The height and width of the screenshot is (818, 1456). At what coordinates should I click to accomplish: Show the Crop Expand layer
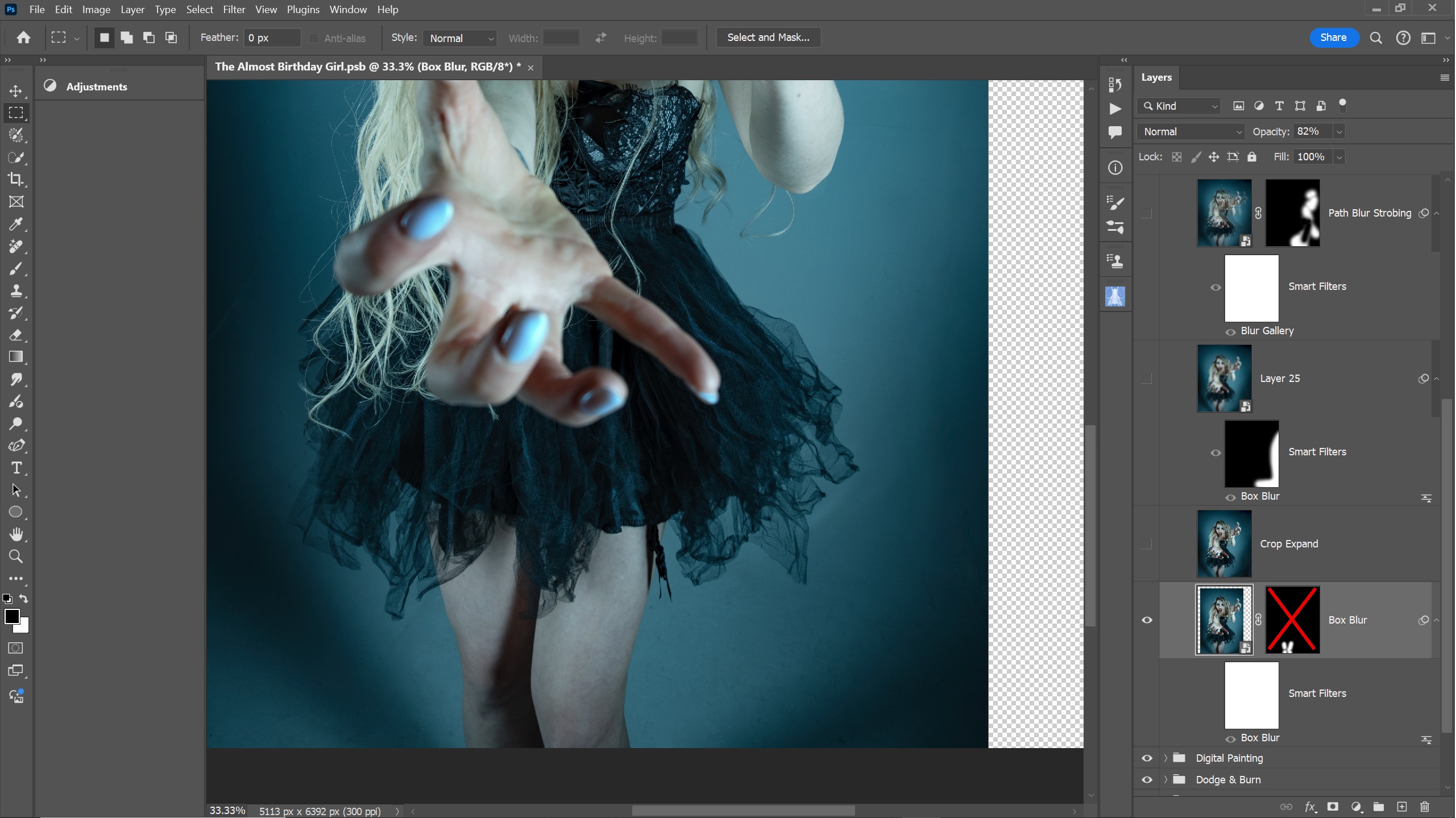pyautogui.click(x=1147, y=544)
